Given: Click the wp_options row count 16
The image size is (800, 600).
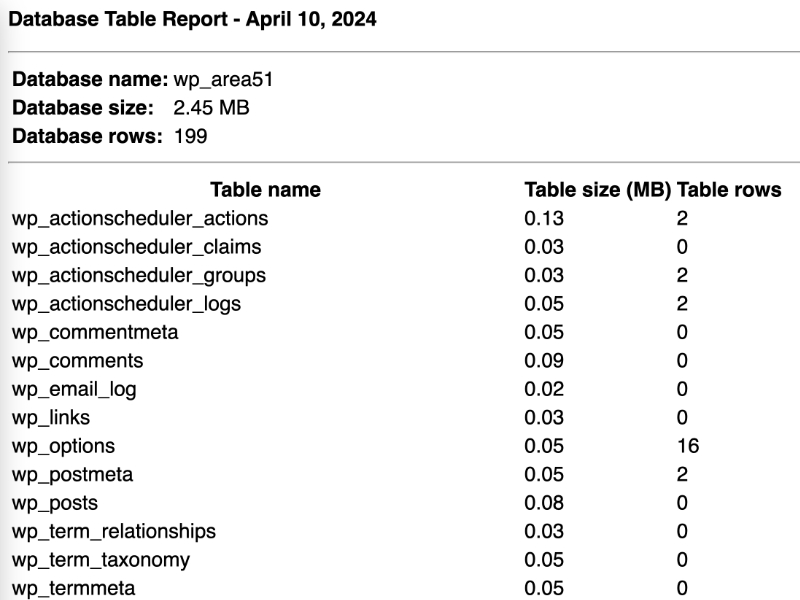Looking at the screenshot, I should [687, 446].
